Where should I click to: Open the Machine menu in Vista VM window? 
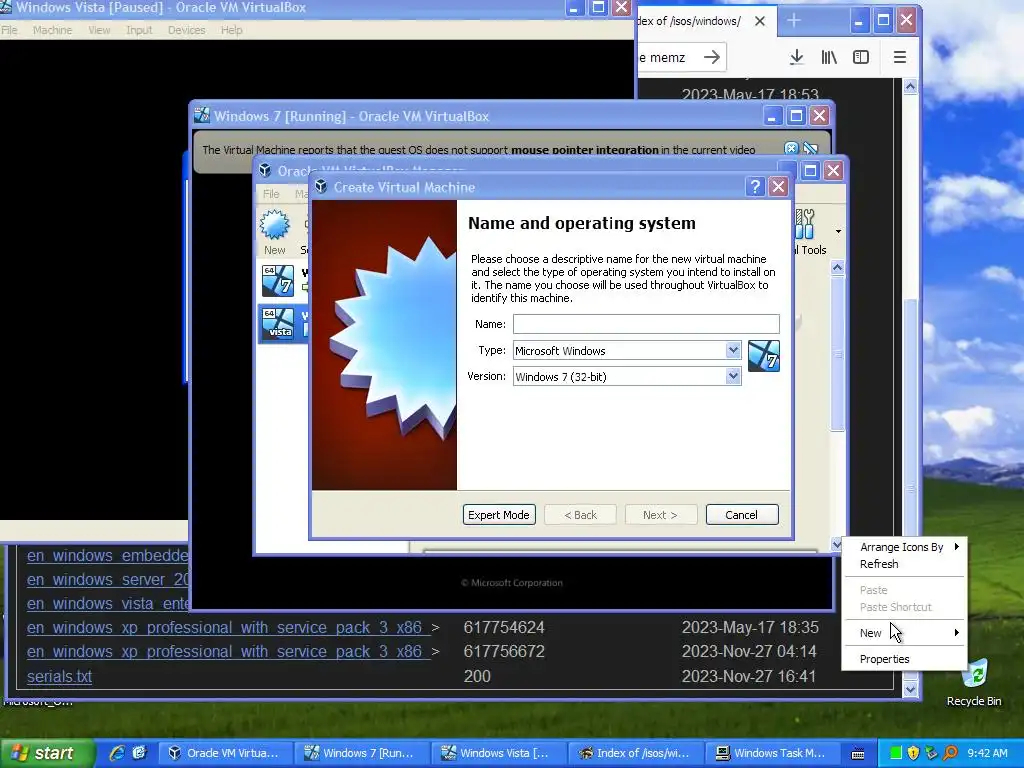52,30
